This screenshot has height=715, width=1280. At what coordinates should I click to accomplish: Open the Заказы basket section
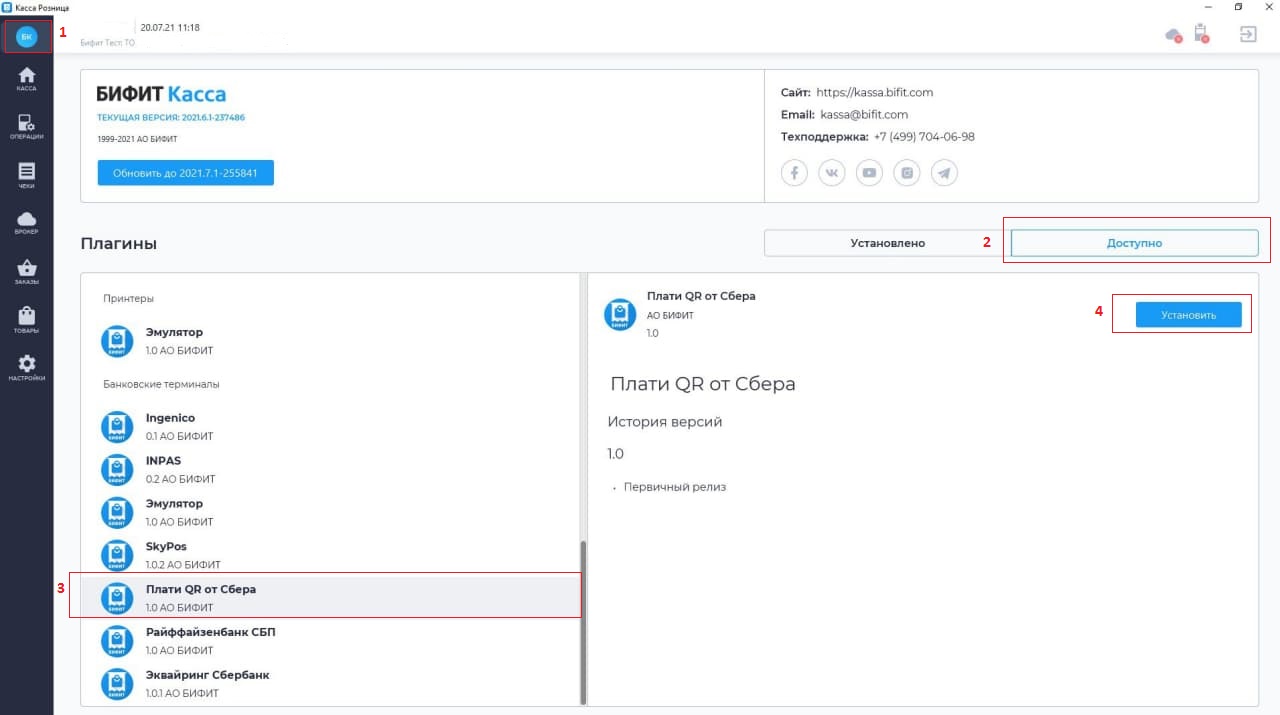[26, 271]
